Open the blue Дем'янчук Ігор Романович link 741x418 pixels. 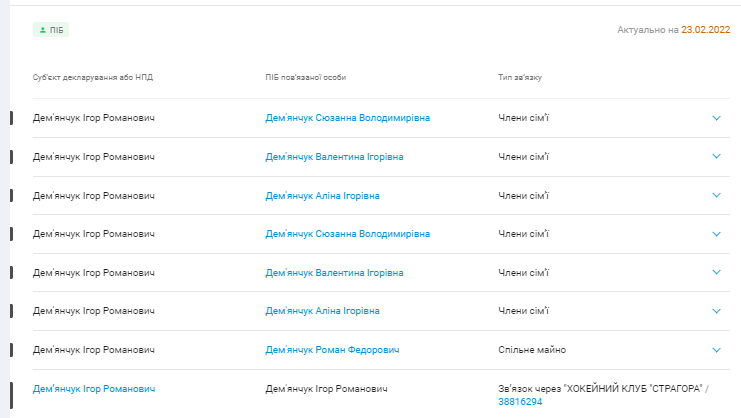click(x=94, y=388)
